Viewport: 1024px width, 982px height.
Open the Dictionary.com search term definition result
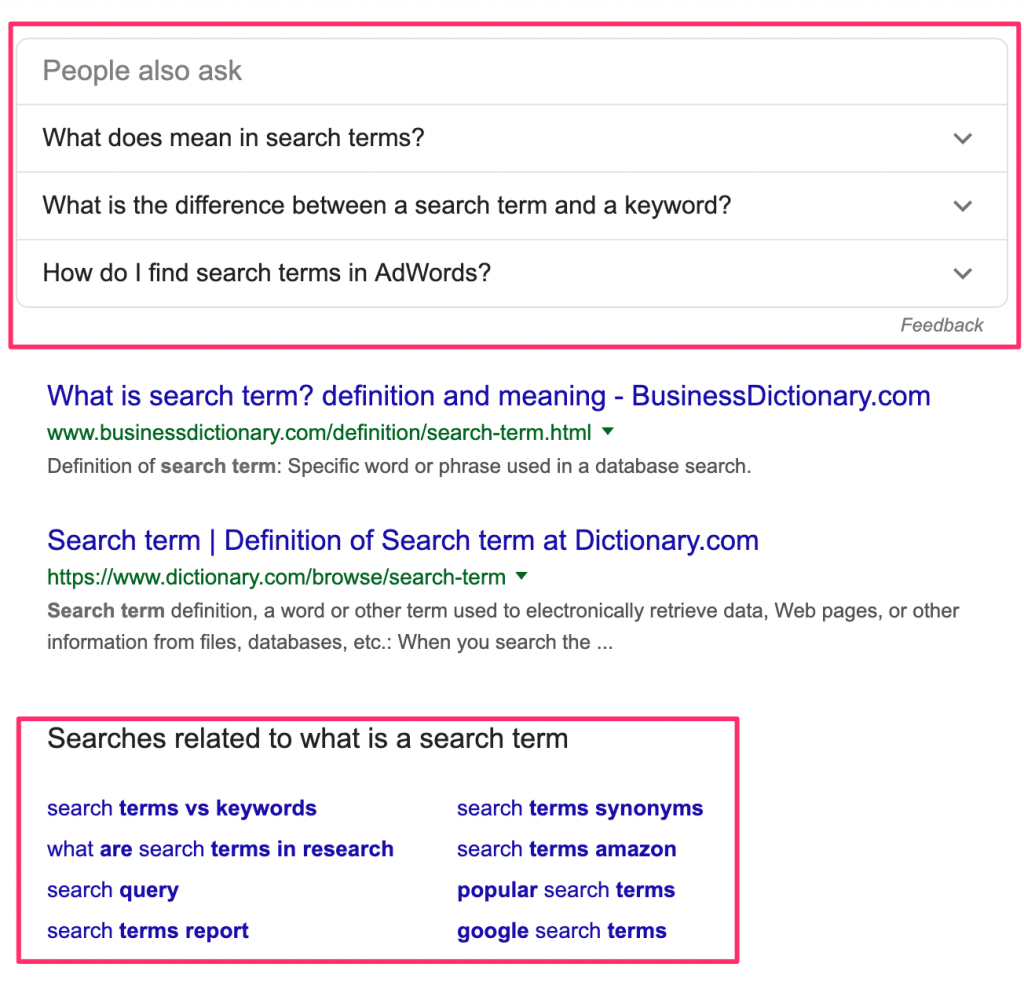click(401, 540)
